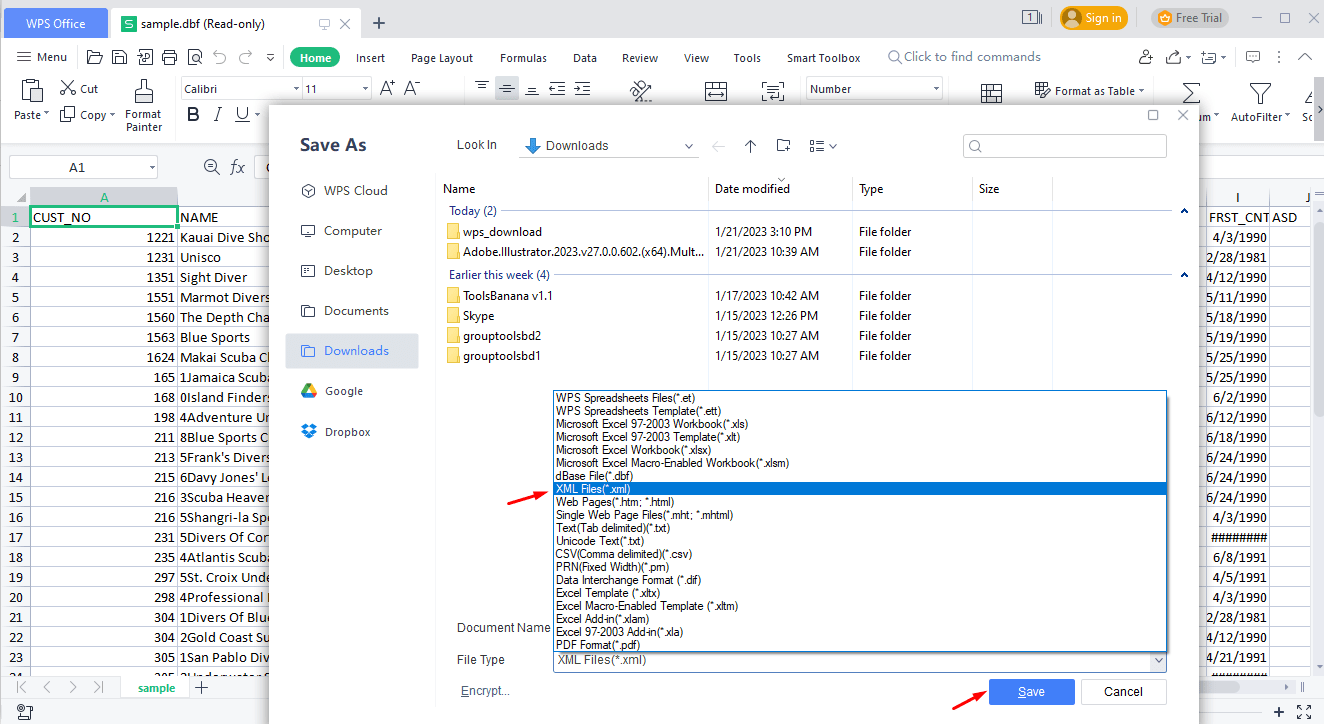The width and height of the screenshot is (1324, 724).
Task: Switch to the Insert ribbon tab
Action: coord(370,57)
